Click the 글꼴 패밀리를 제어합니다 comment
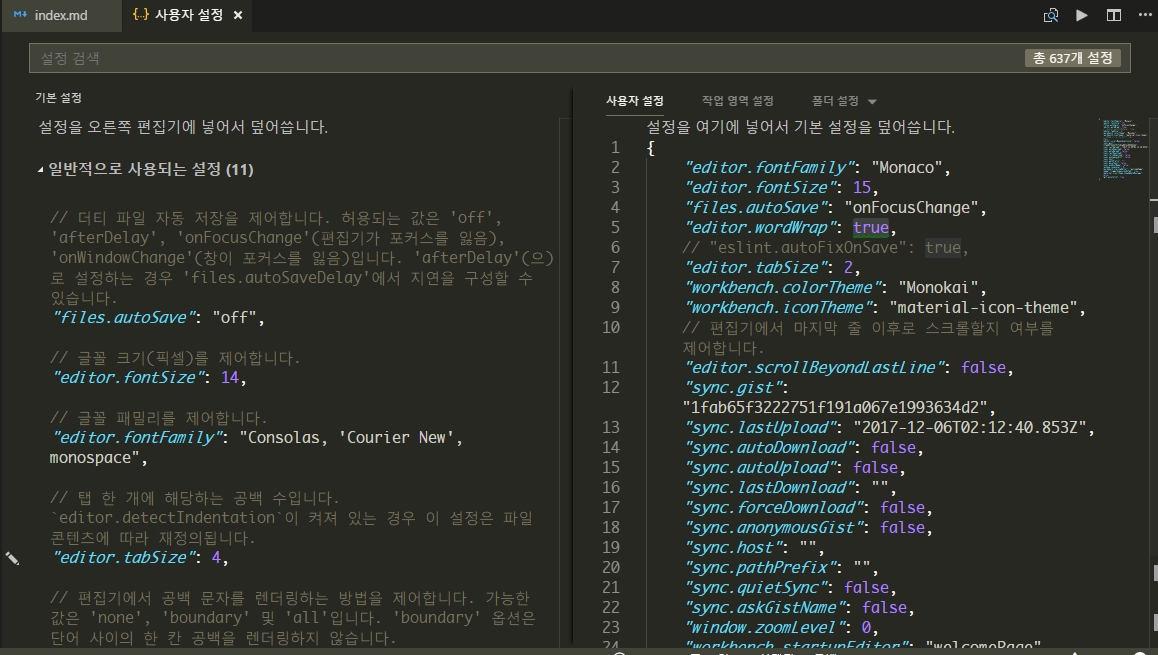The image size is (1158, 655). pos(158,417)
